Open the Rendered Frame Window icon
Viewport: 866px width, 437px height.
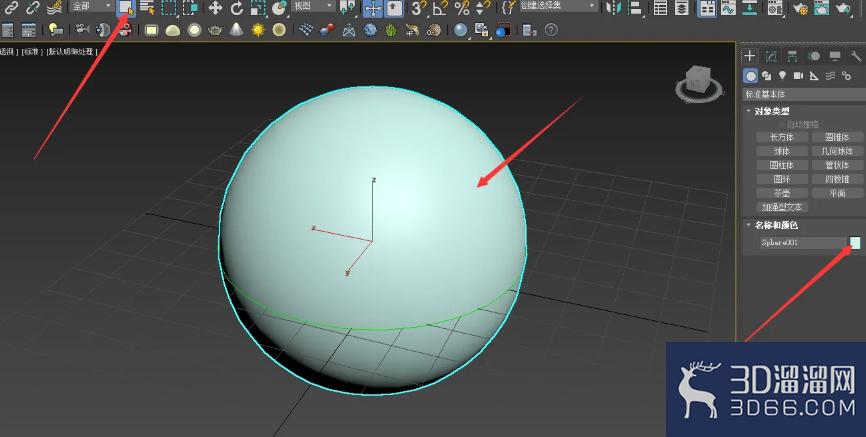coord(821,8)
